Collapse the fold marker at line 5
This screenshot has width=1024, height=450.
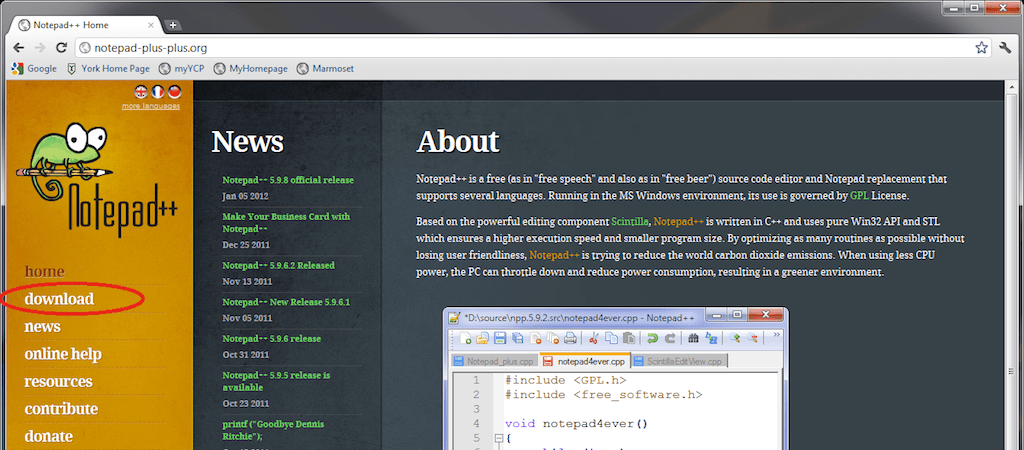pos(498,438)
